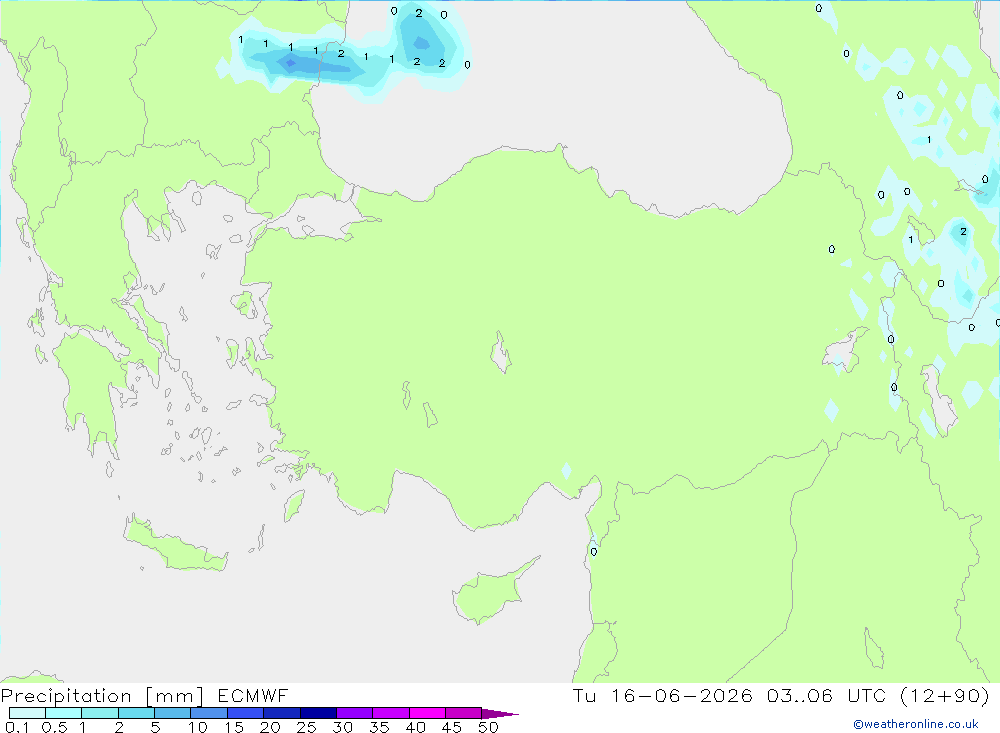Select the '20' legend scale label

click(x=270, y=727)
